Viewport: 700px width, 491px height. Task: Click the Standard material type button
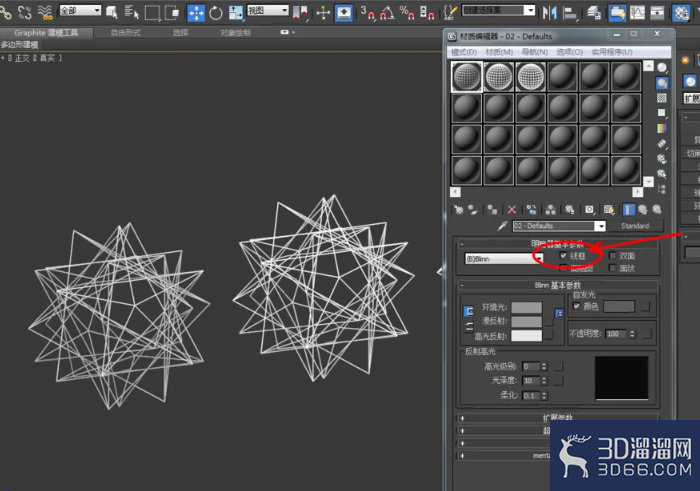point(635,226)
